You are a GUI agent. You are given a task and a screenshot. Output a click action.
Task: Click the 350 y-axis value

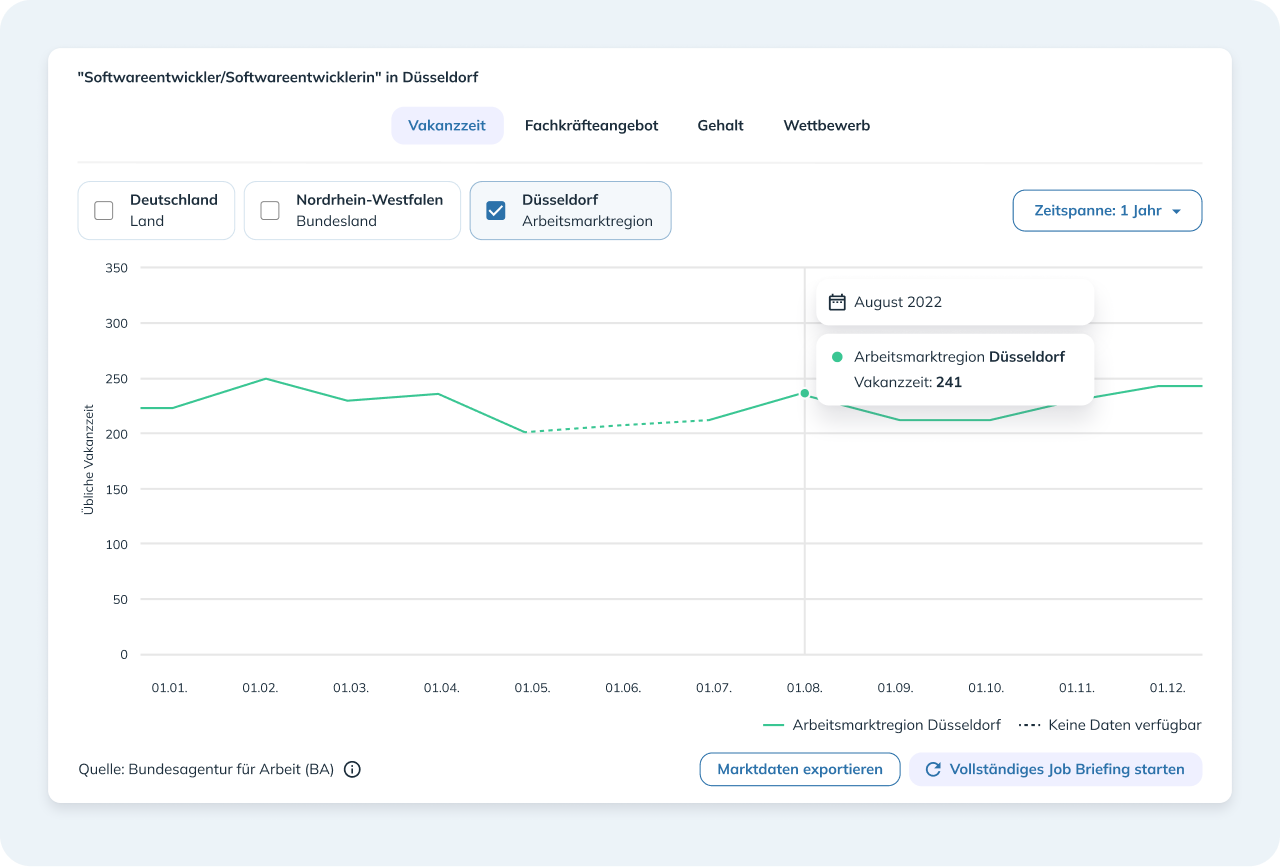click(x=116, y=268)
